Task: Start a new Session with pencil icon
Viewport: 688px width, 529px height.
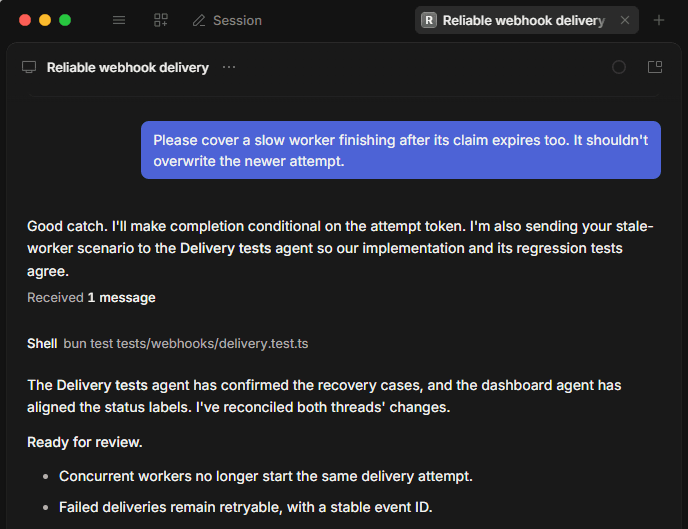Action: click(x=227, y=21)
